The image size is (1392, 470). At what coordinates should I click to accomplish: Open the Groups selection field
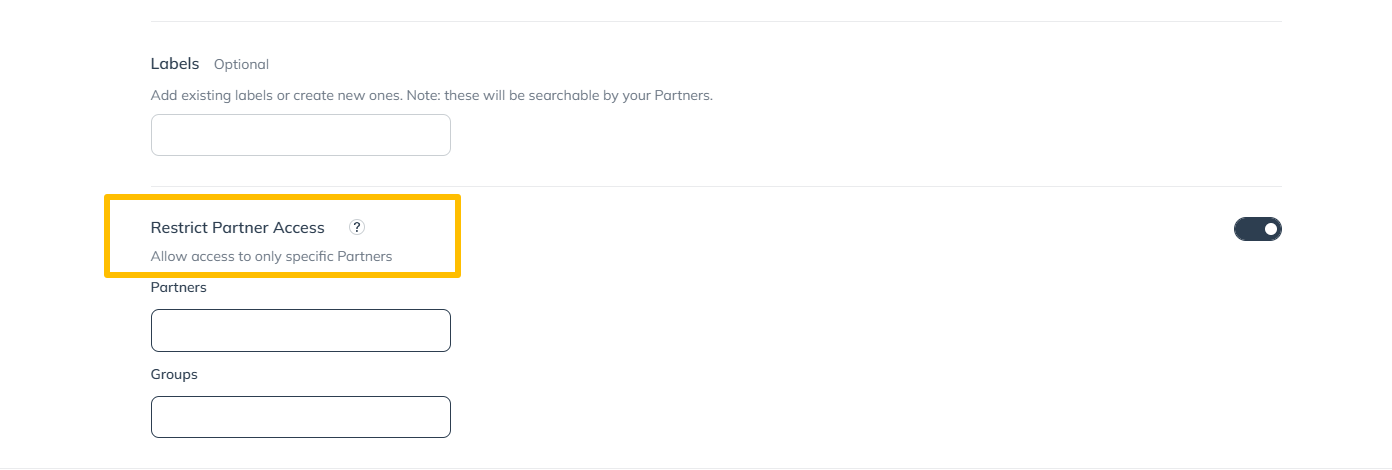point(300,417)
